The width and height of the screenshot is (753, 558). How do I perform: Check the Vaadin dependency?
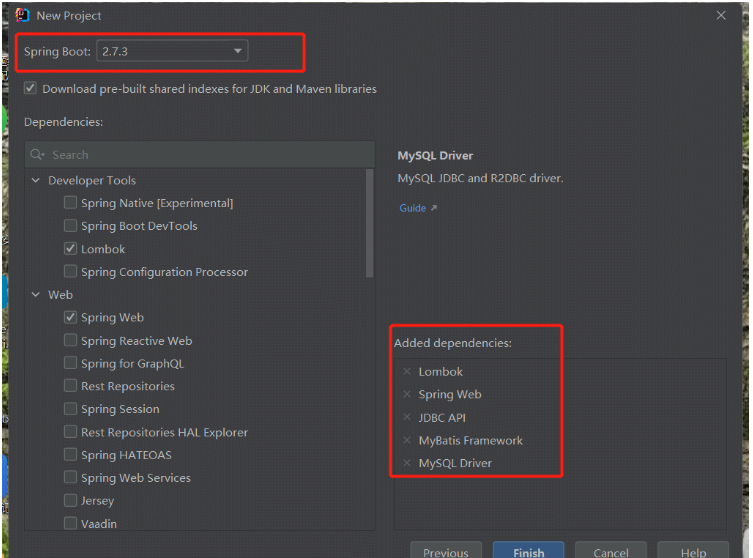[70, 523]
